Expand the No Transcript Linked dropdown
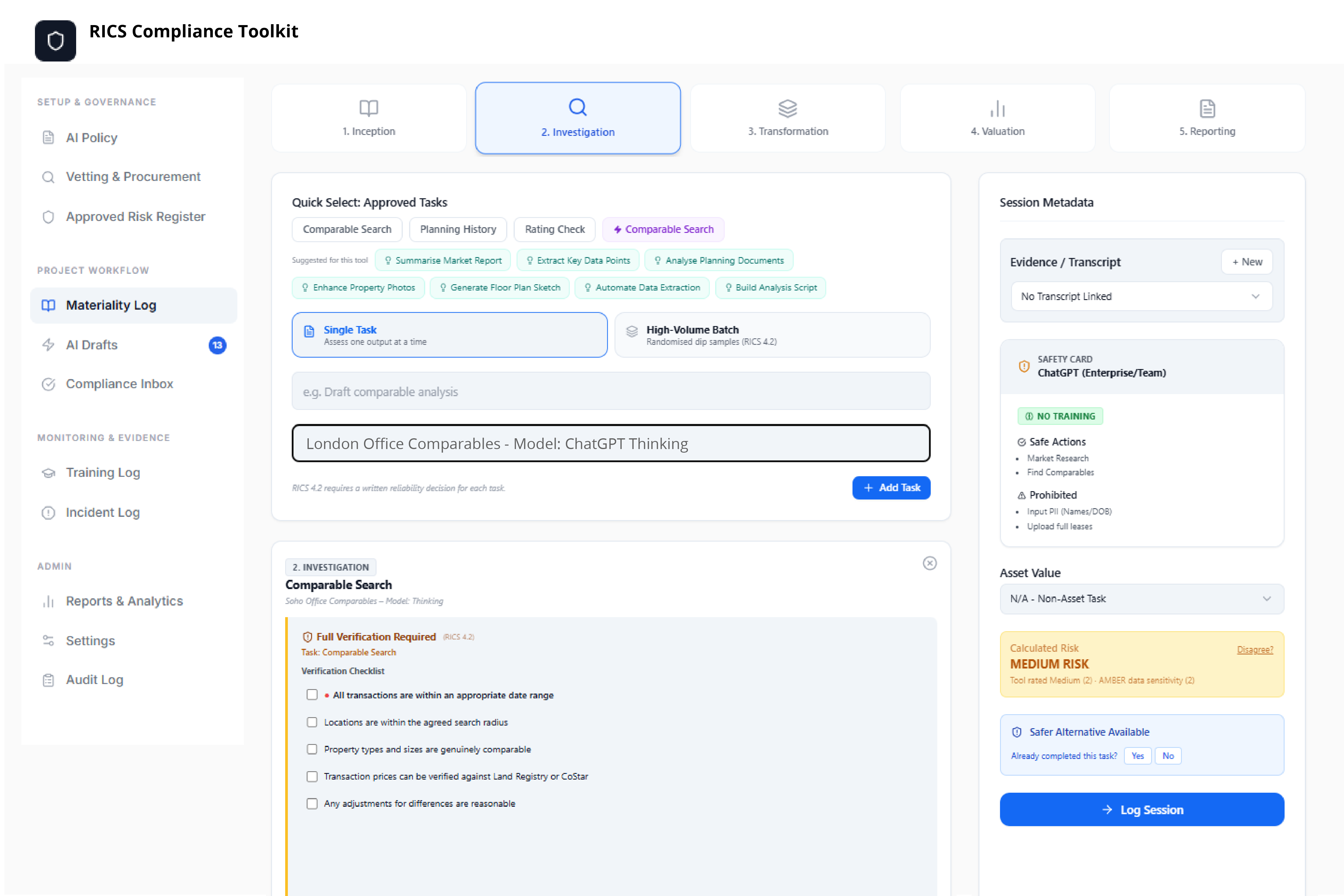Screen dimensions: 1344x896 (1142, 296)
